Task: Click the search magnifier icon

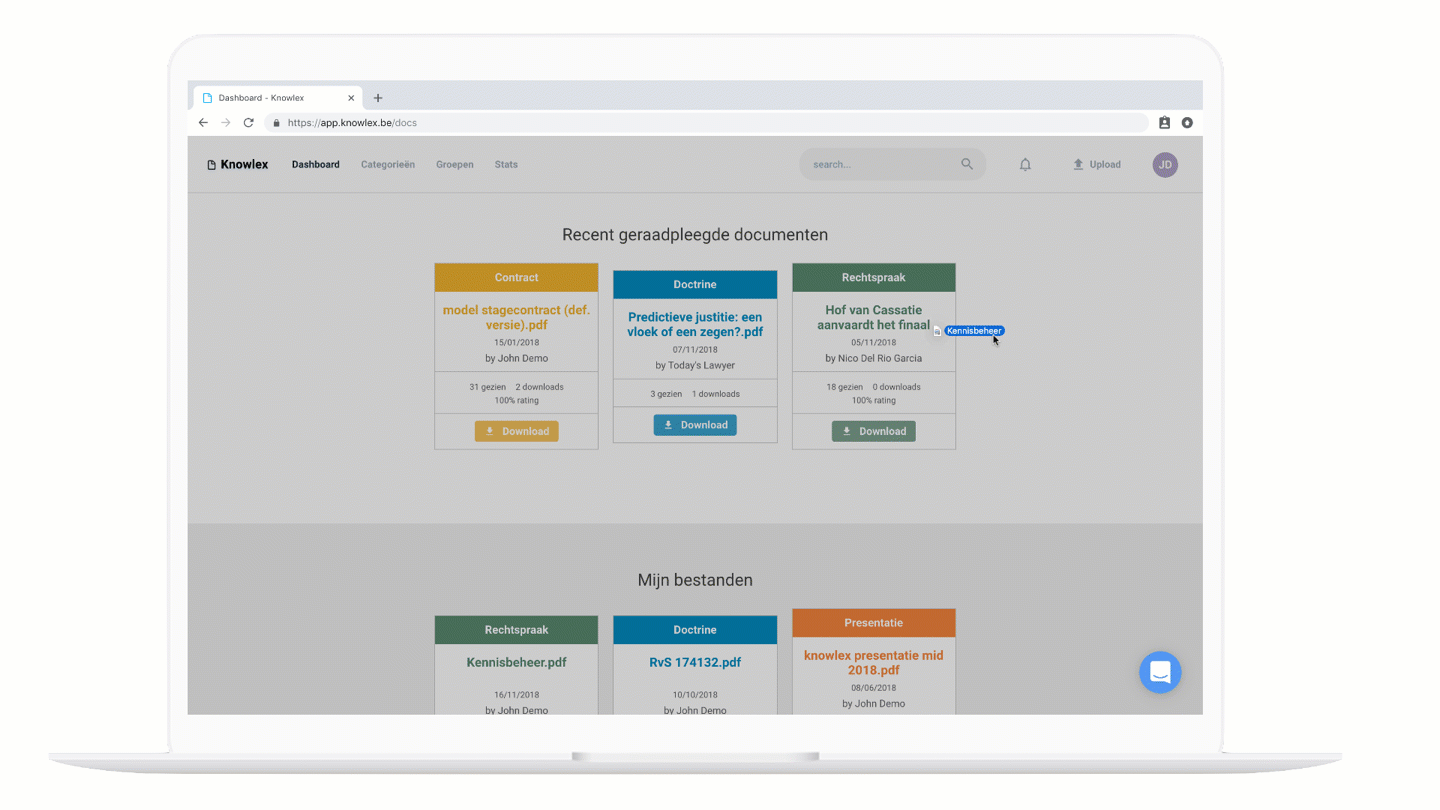Action: 967,164
